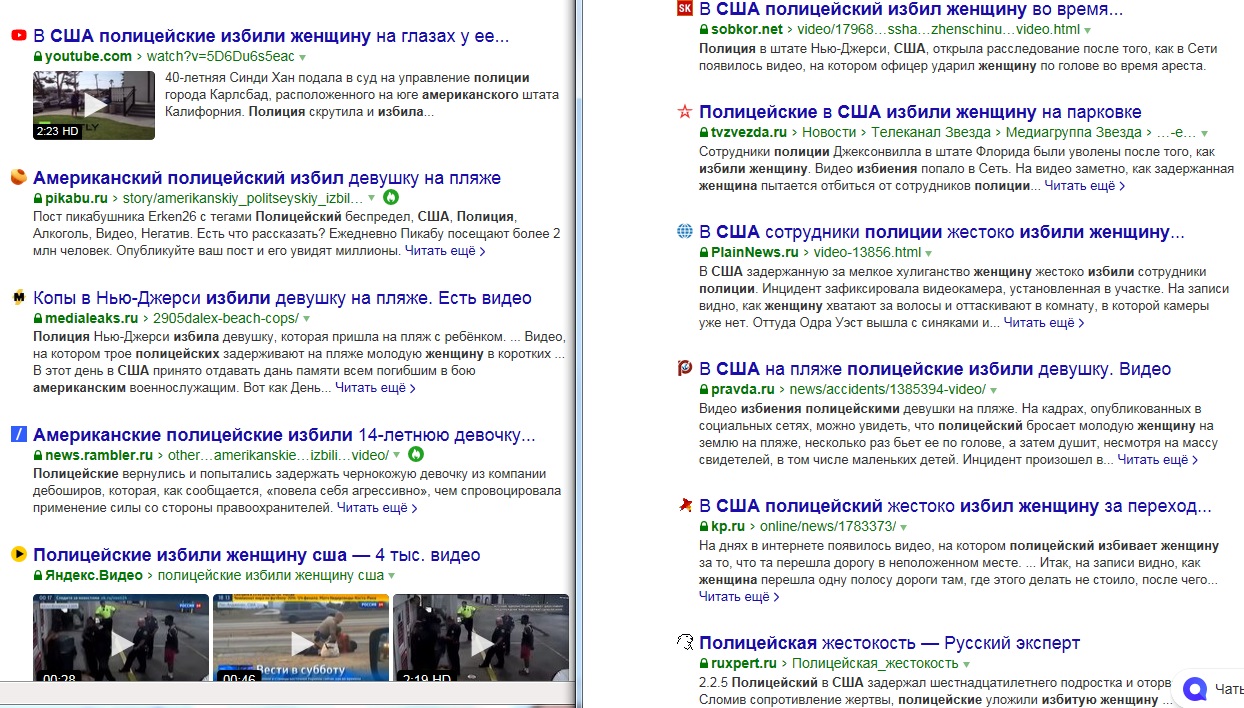Click 'Читать ещё' in pikabu.ru snippet
Screen dimensions: 1244x708
pos(444,251)
